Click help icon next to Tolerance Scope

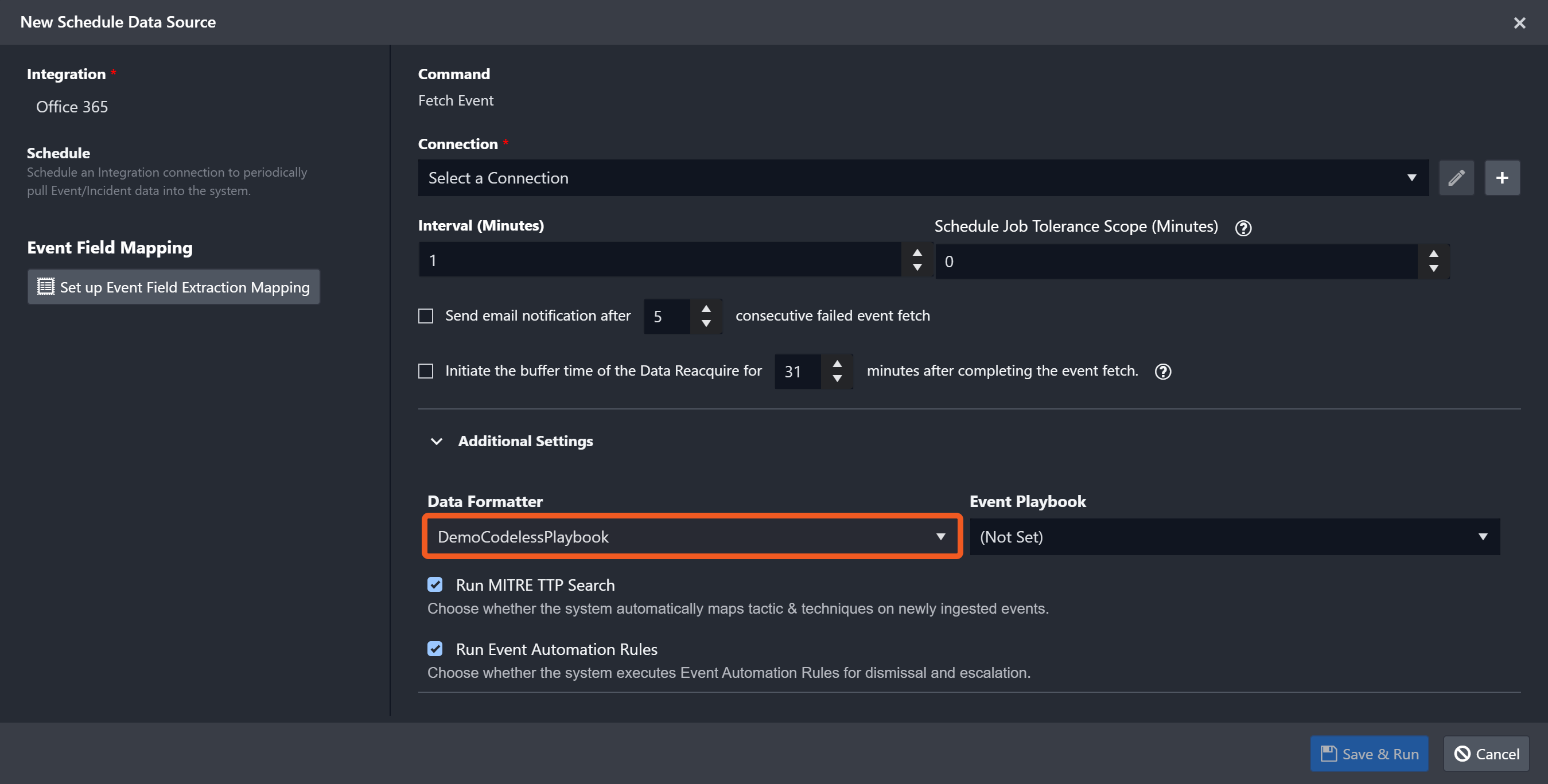pyautogui.click(x=1243, y=228)
